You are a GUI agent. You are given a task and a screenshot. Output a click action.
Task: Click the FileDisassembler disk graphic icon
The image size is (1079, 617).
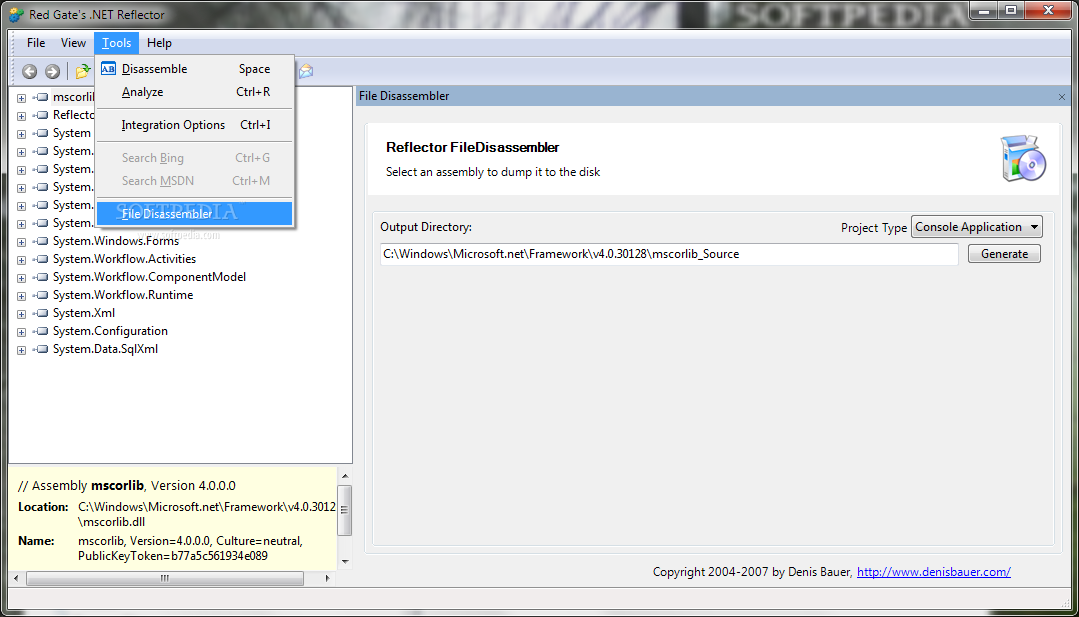coord(1023,158)
